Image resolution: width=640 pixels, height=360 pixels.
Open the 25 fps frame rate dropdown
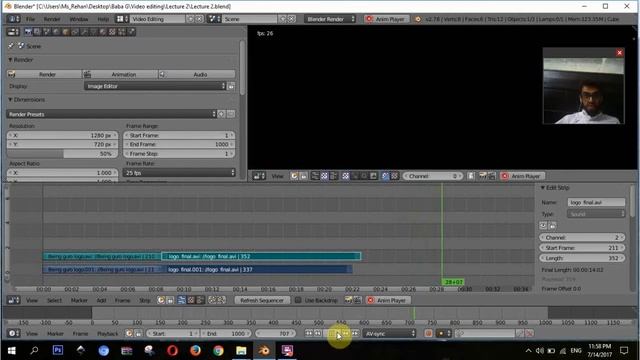(180, 173)
